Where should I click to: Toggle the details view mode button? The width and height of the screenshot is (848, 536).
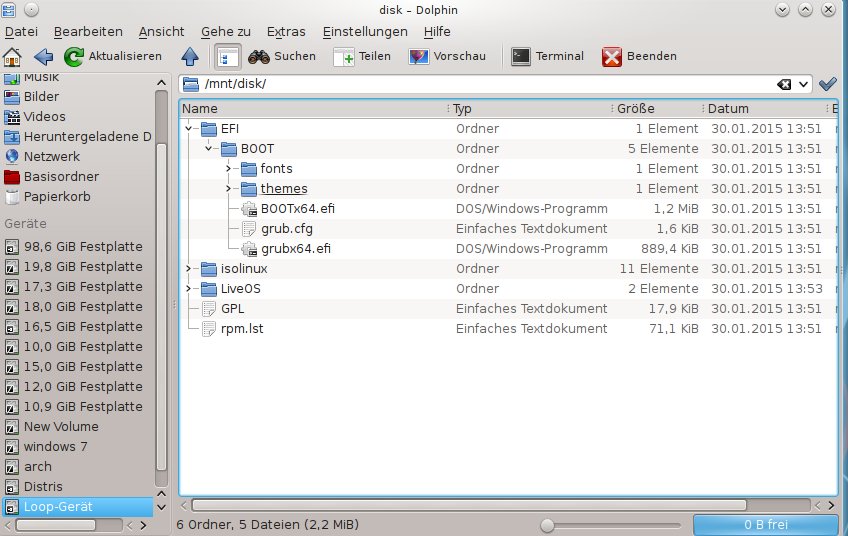tap(227, 56)
